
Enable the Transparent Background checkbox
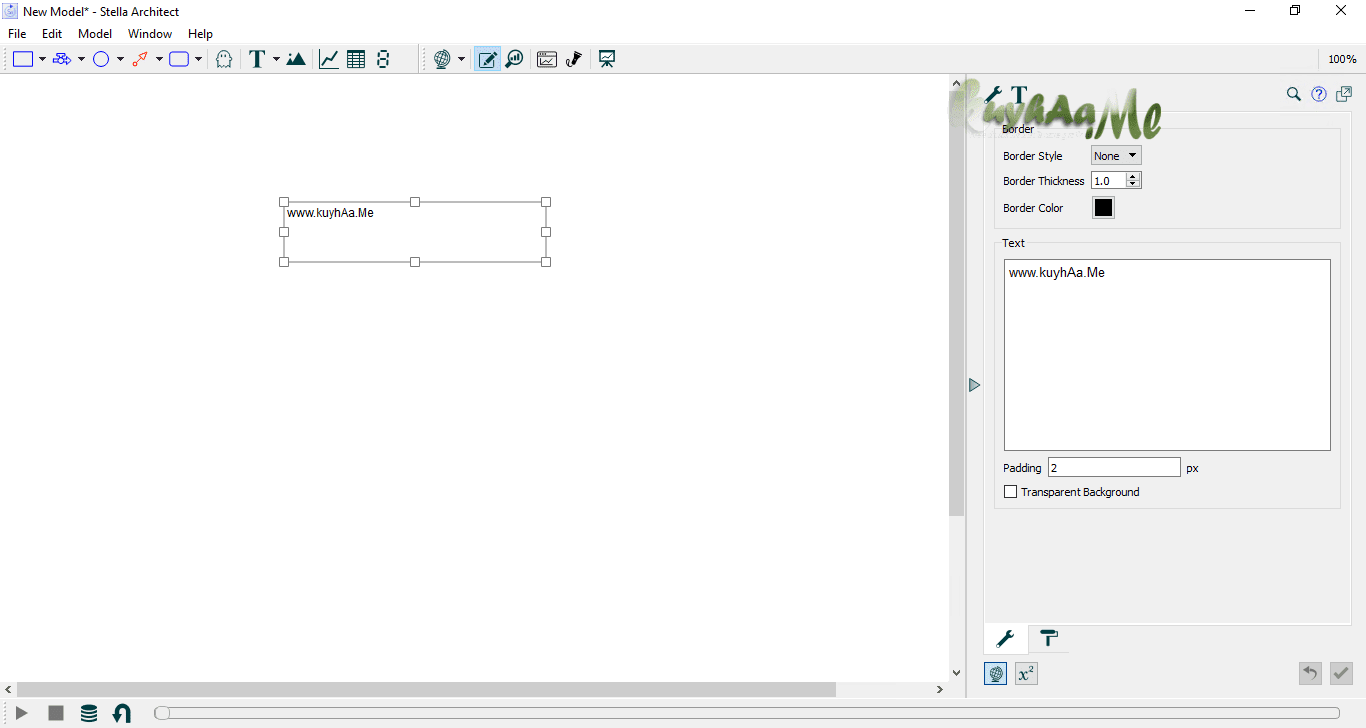point(1010,492)
